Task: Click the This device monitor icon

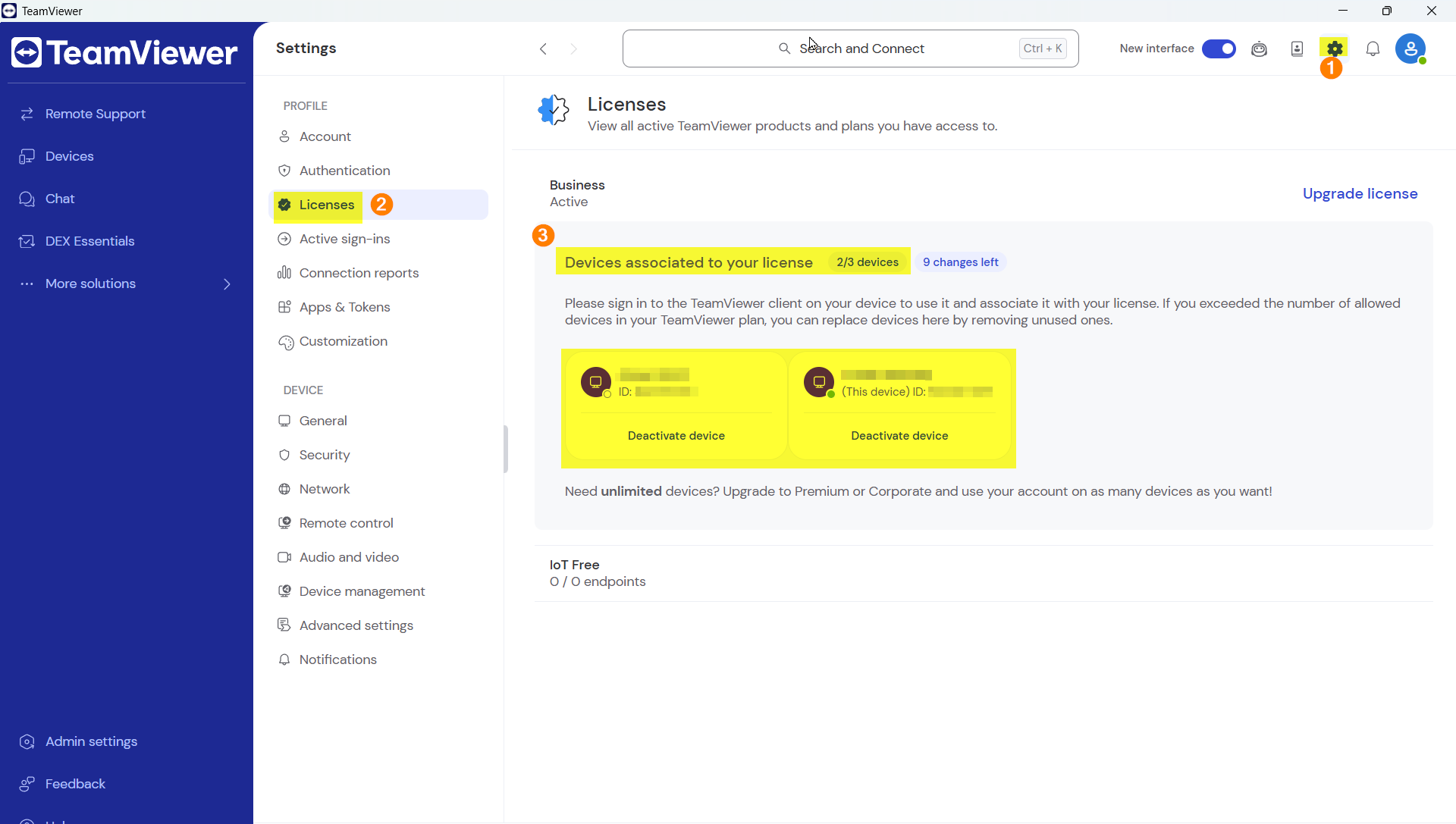Action: click(x=819, y=382)
